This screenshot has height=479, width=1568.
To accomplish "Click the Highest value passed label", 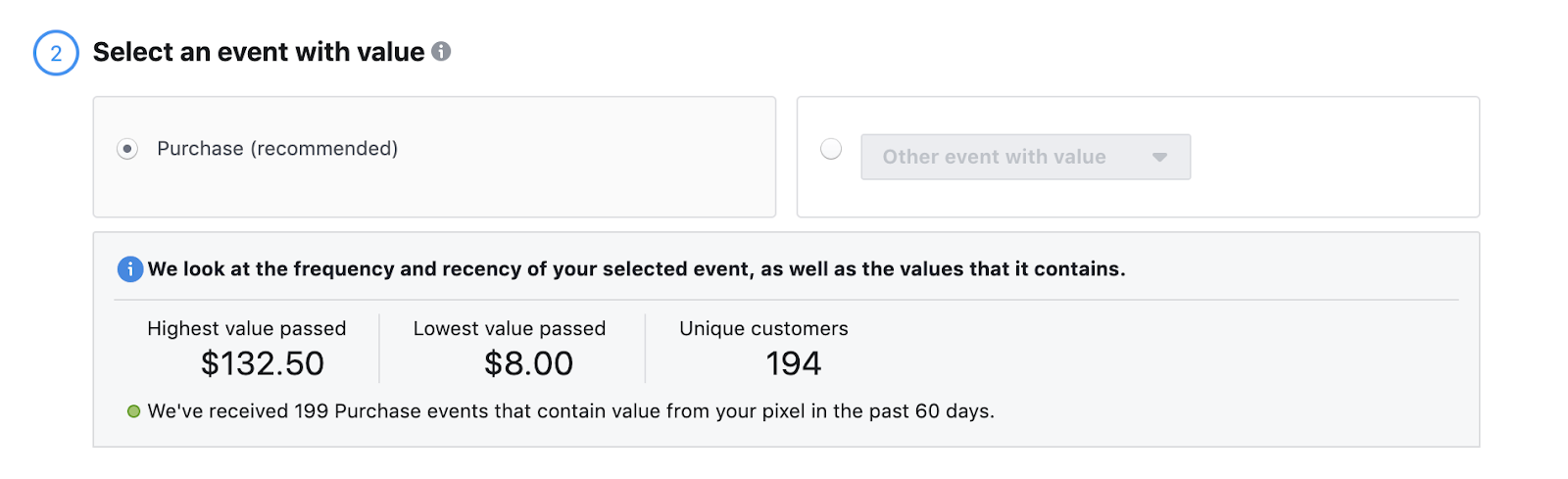I will click(x=247, y=328).
